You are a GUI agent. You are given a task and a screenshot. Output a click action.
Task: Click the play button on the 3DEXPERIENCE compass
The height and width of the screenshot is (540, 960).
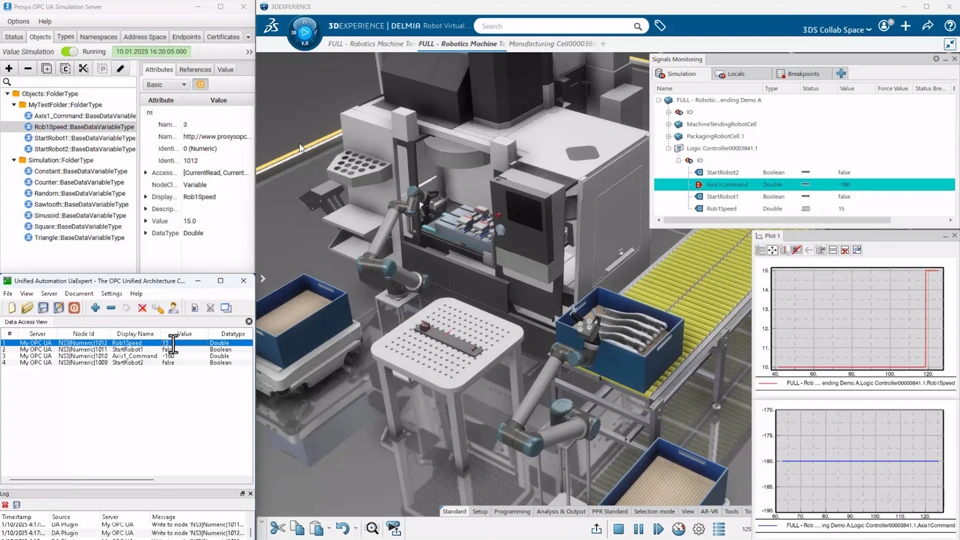[305, 32]
